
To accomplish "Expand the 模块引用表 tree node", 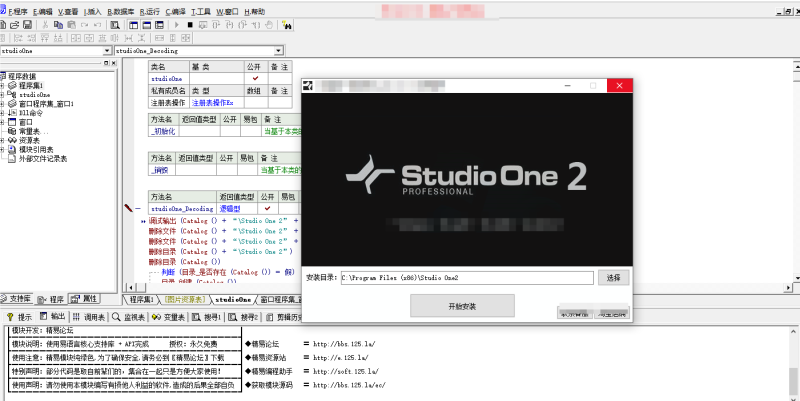I will [2, 150].
